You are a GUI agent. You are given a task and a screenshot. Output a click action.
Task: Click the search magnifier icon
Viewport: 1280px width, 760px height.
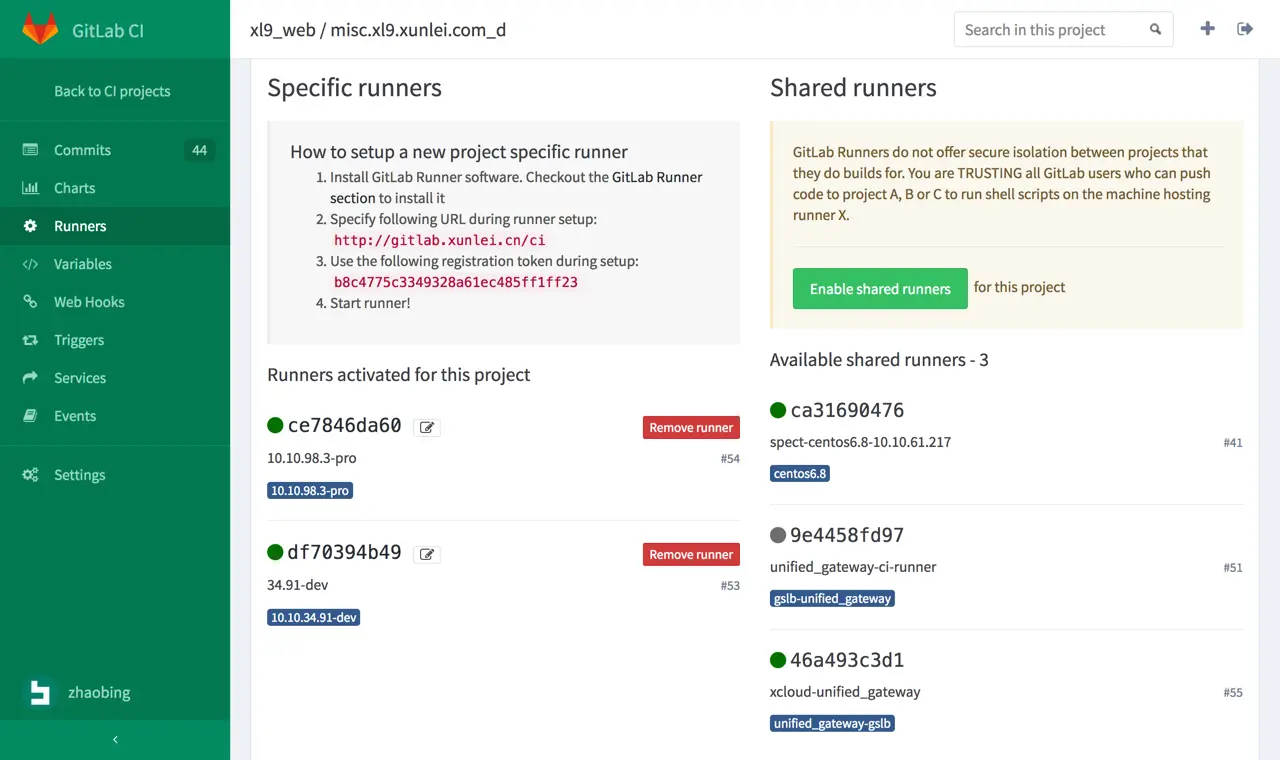[x=1156, y=30]
